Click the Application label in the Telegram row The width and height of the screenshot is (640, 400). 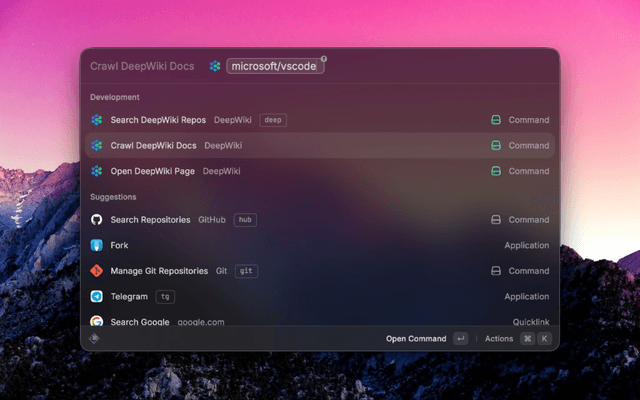(x=527, y=297)
